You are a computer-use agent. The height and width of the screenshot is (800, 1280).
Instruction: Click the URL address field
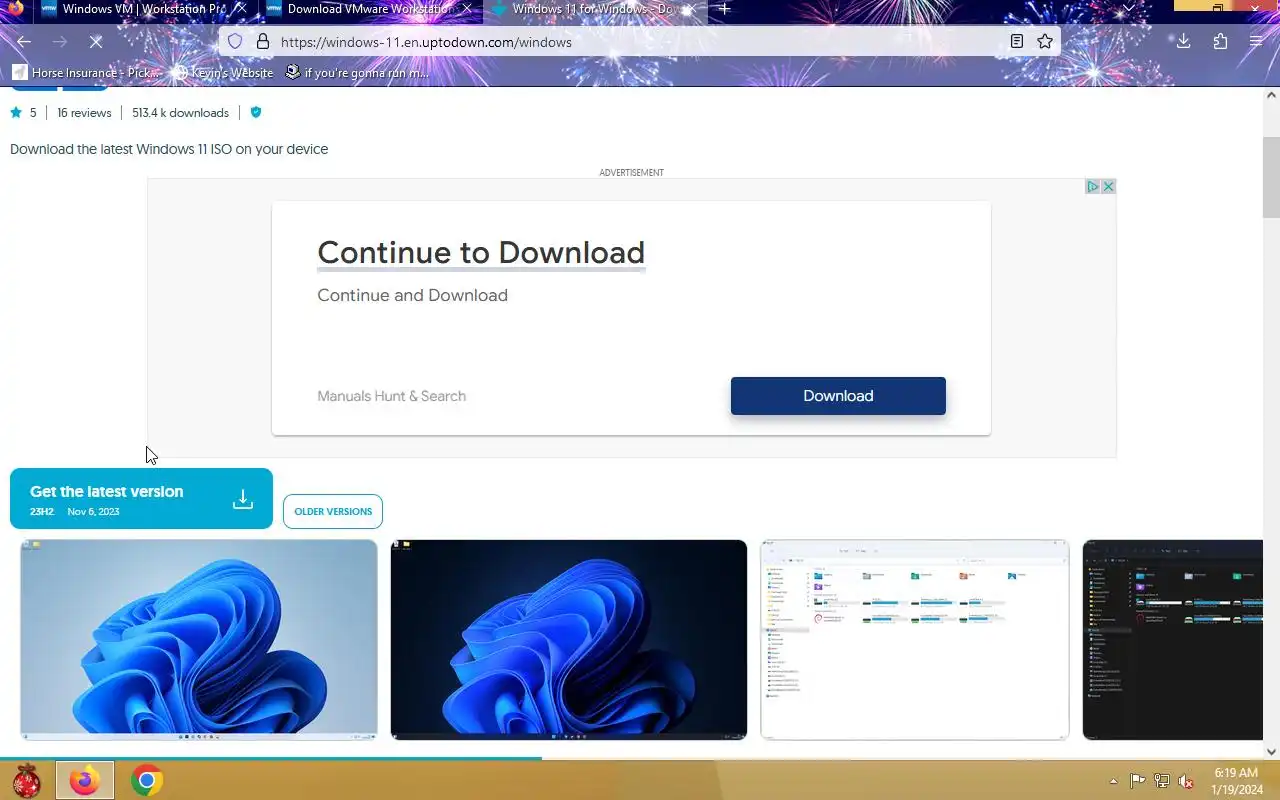tap(638, 42)
